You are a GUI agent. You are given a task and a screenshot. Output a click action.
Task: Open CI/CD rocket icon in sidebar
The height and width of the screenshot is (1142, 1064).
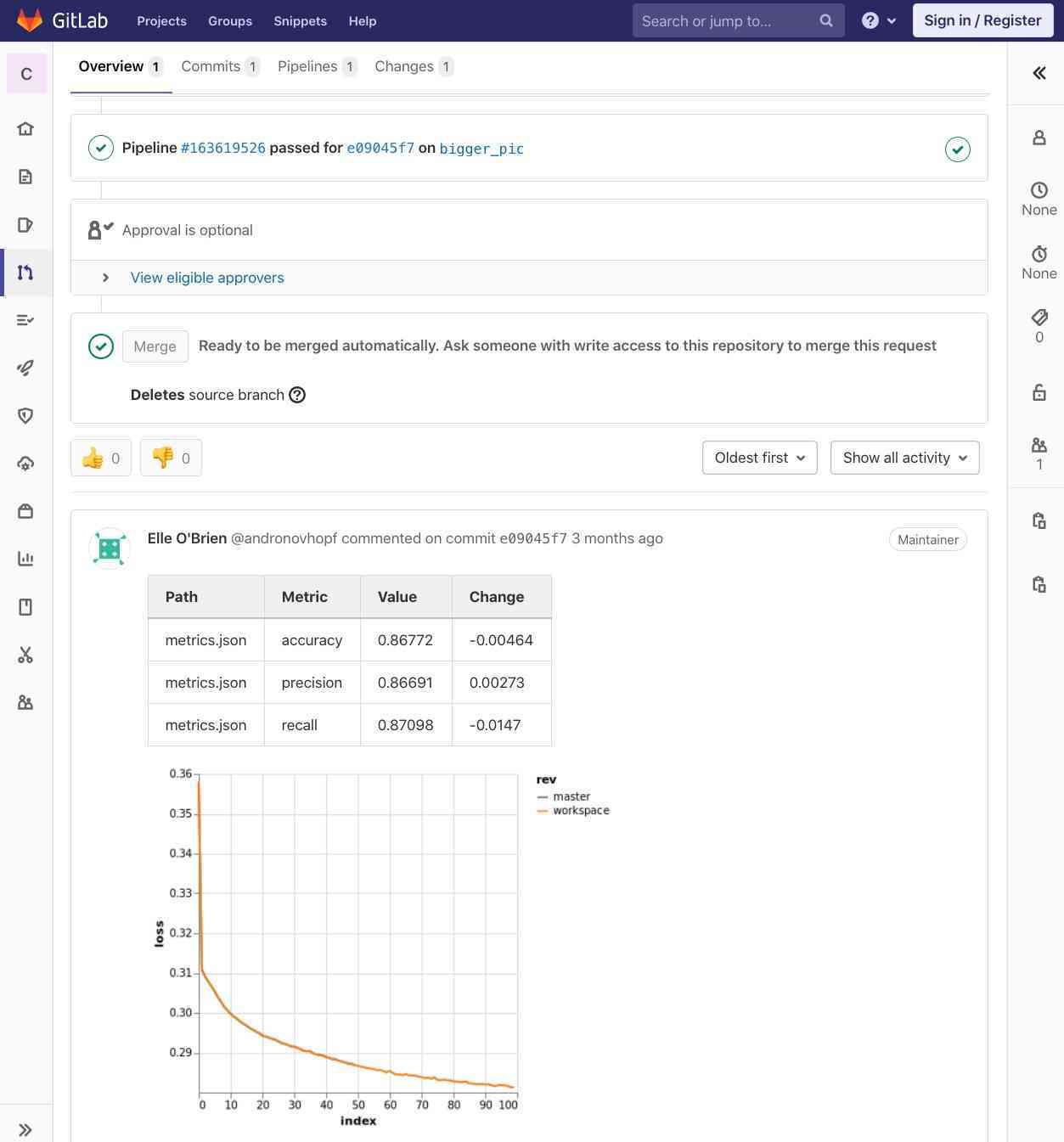[x=25, y=368]
